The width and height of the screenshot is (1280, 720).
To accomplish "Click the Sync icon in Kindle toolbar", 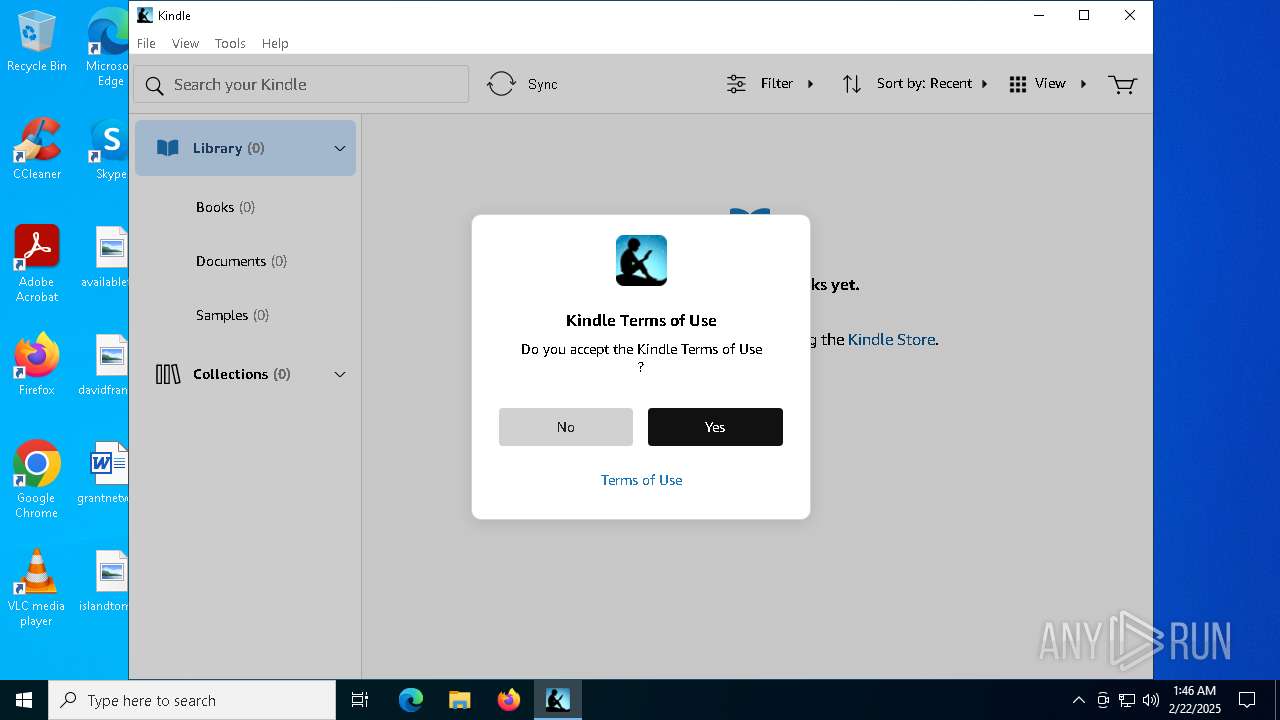I will point(501,84).
